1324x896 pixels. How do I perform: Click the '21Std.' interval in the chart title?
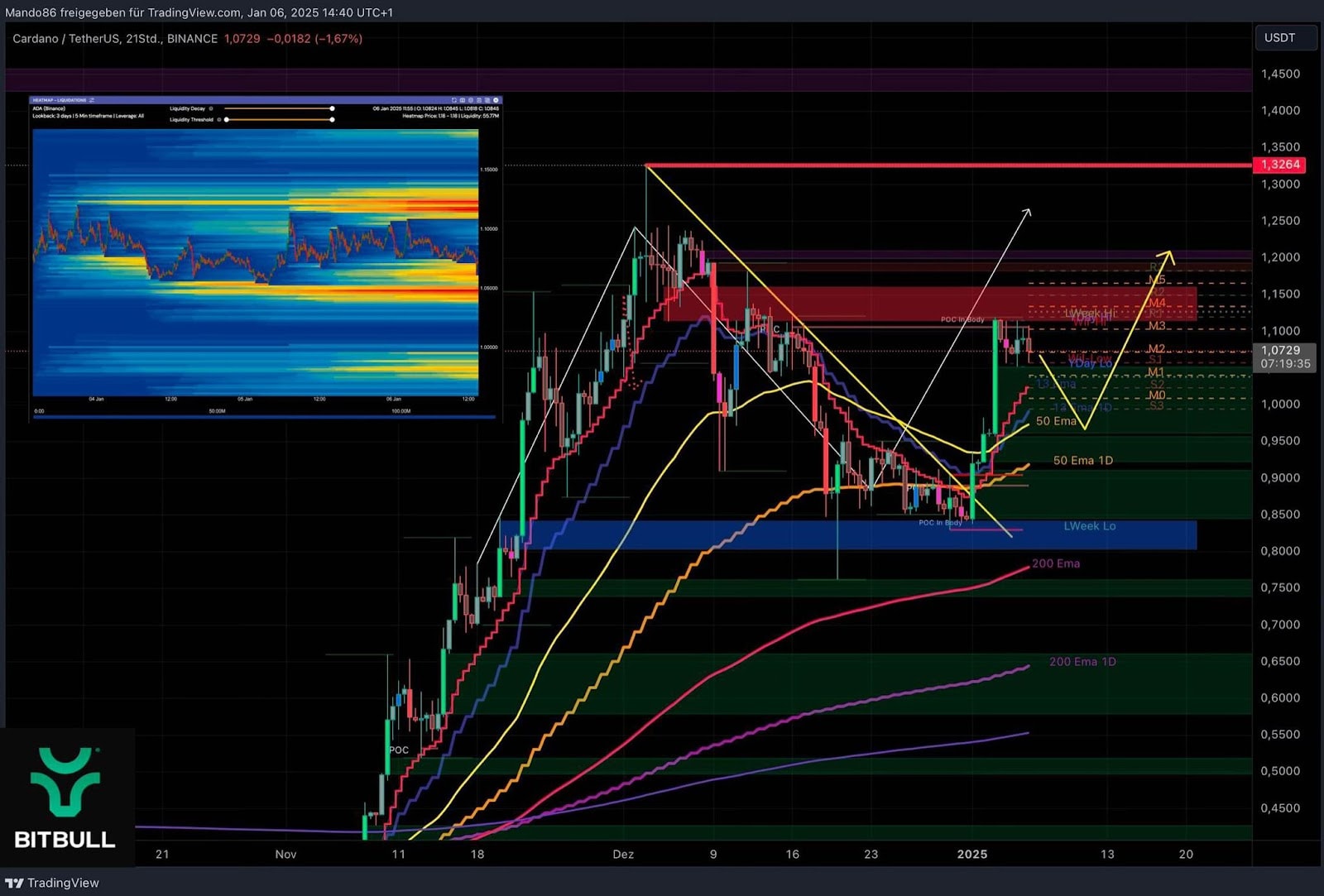click(x=143, y=39)
